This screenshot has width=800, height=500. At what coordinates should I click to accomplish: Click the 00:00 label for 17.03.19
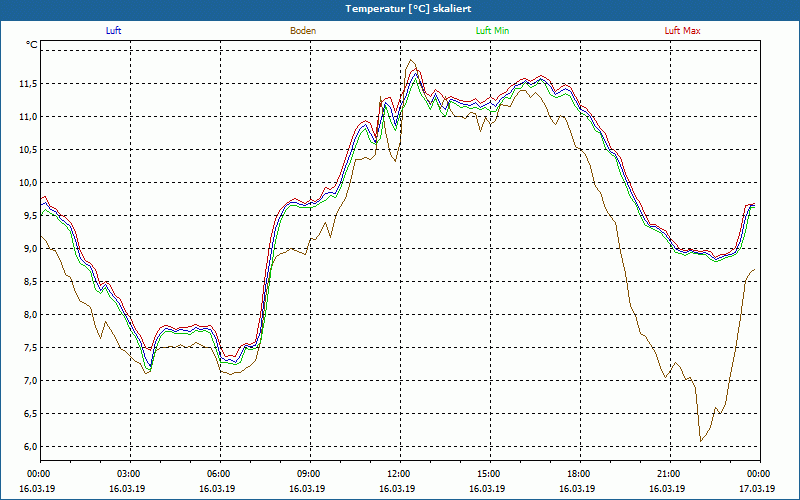coord(758,474)
